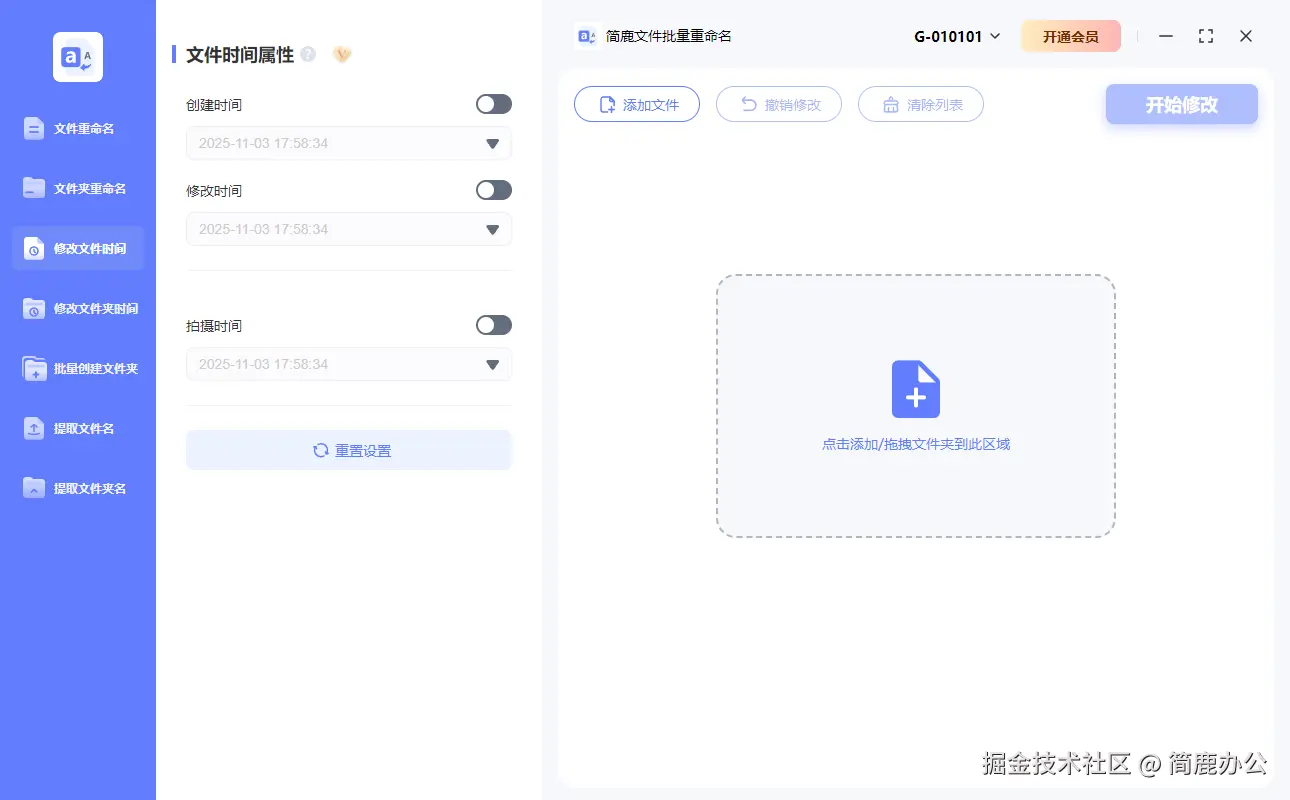Select the 提取文件名 tool

pyautogui.click(x=78, y=428)
